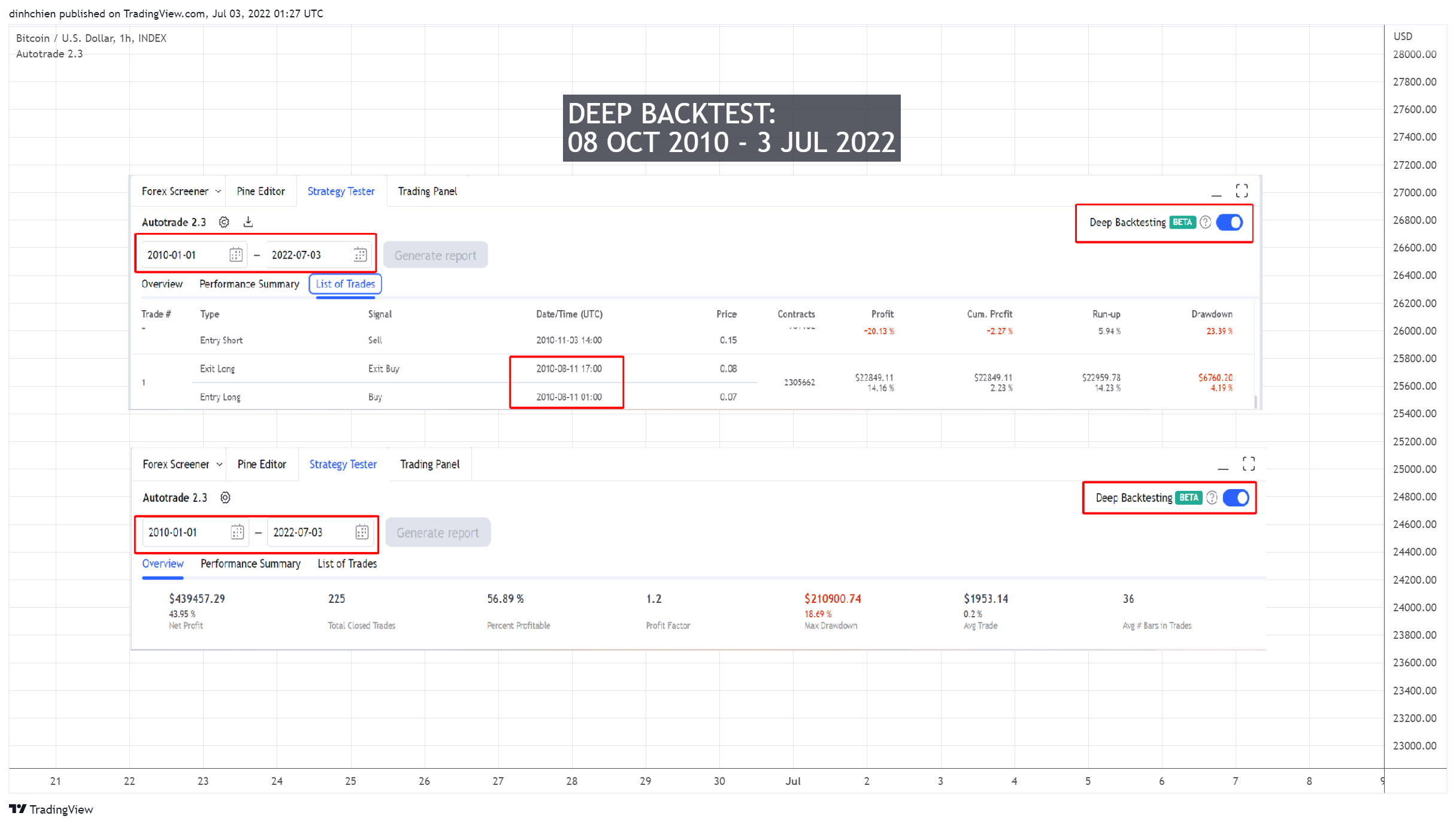Click the 2010-08-11 17:00 date cell
This screenshot has width=1456, height=825.
tap(569, 369)
